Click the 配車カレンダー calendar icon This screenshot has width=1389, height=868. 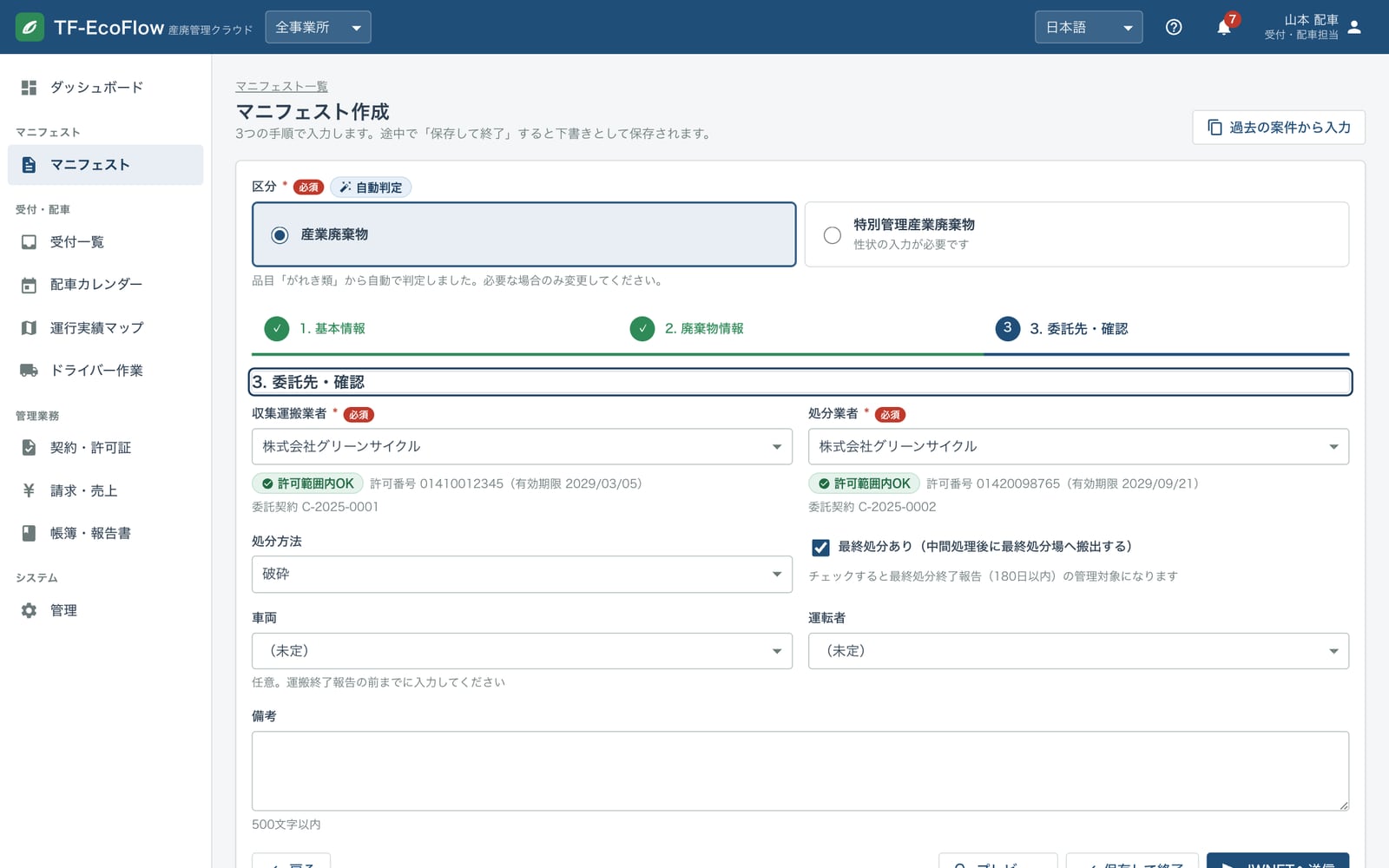coord(29,285)
